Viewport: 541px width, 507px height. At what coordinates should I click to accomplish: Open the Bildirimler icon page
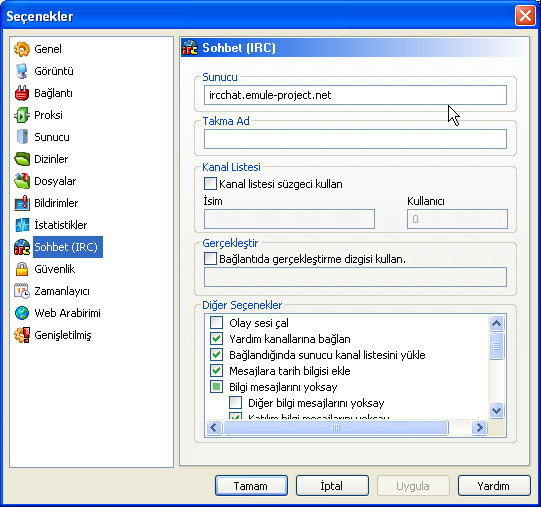pos(22,203)
